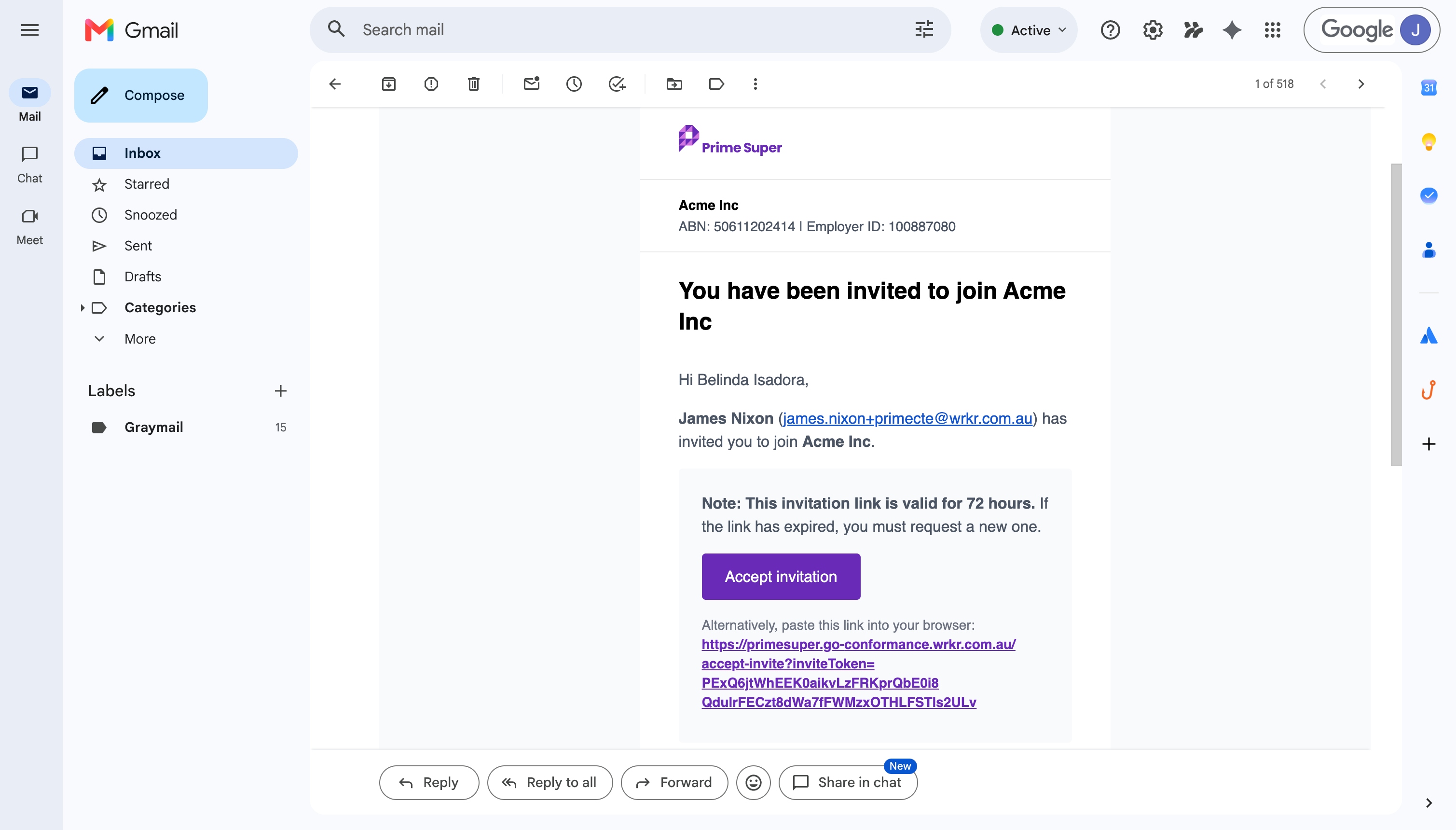The height and width of the screenshot is (830, 1456).
Task: Add this email to Tasks
Action: [617, 84]
